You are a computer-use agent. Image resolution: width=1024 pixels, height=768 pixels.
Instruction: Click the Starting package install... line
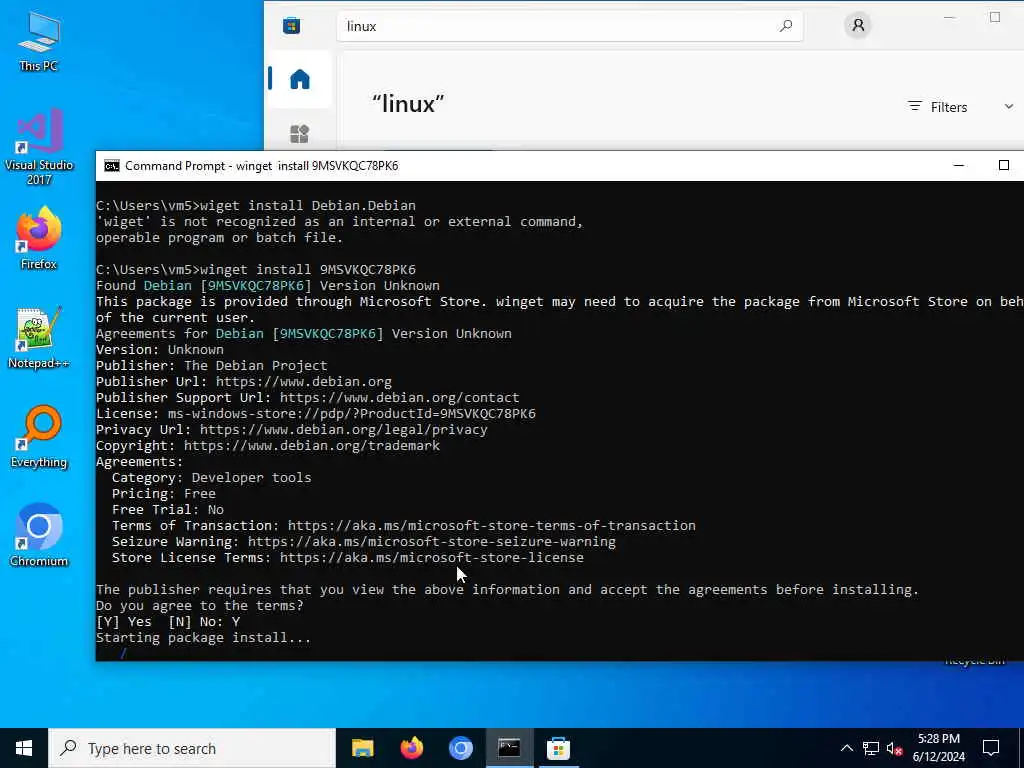coord(203,637)
